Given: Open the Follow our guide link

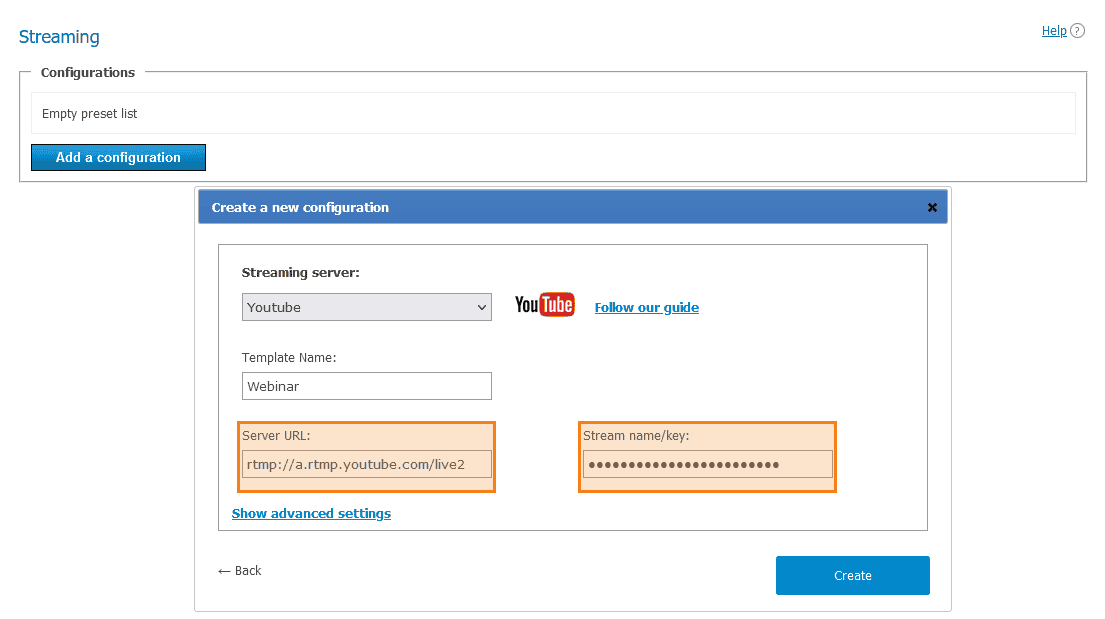Looking at the screenshot, I should 647,307.
